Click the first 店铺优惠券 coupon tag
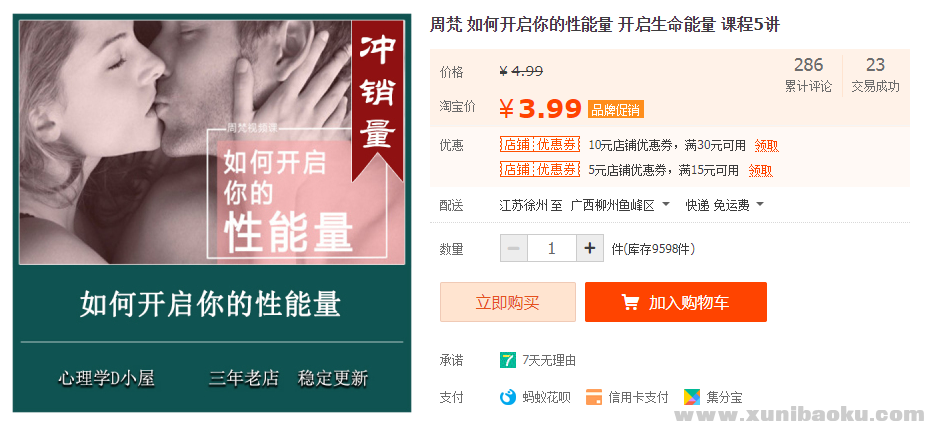 coord(539,145)
